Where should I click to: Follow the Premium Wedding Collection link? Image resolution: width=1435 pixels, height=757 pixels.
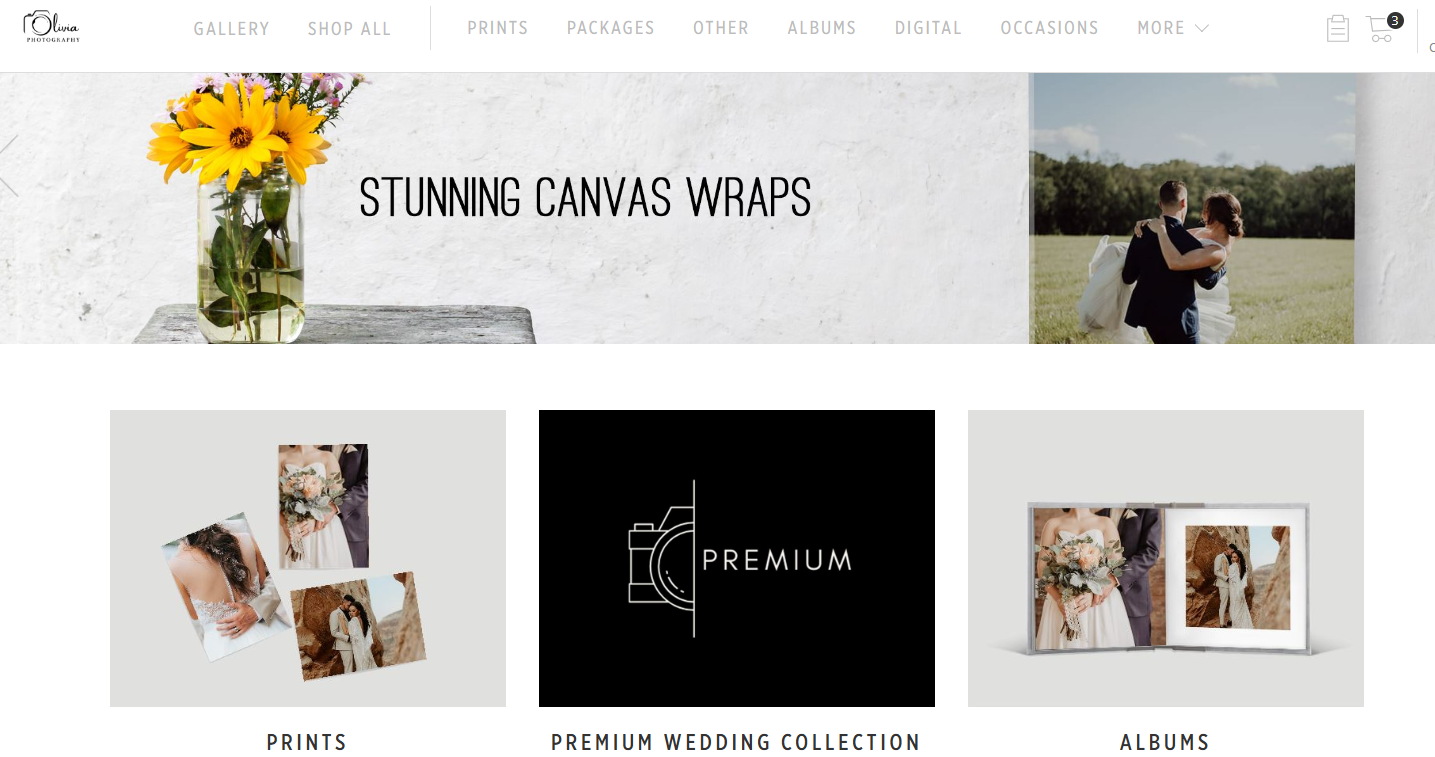click(x=736, y=743)
